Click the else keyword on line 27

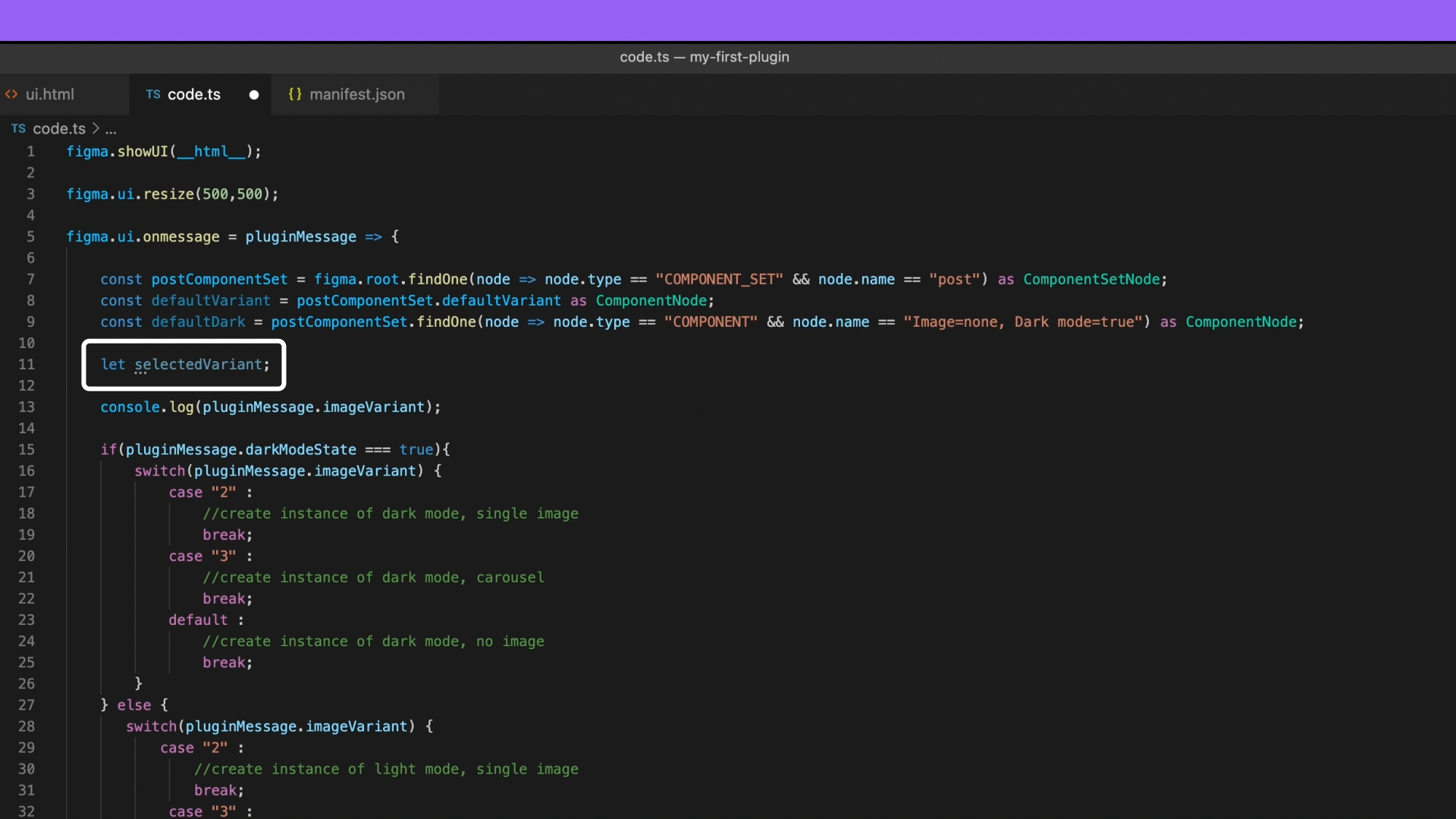134,705
